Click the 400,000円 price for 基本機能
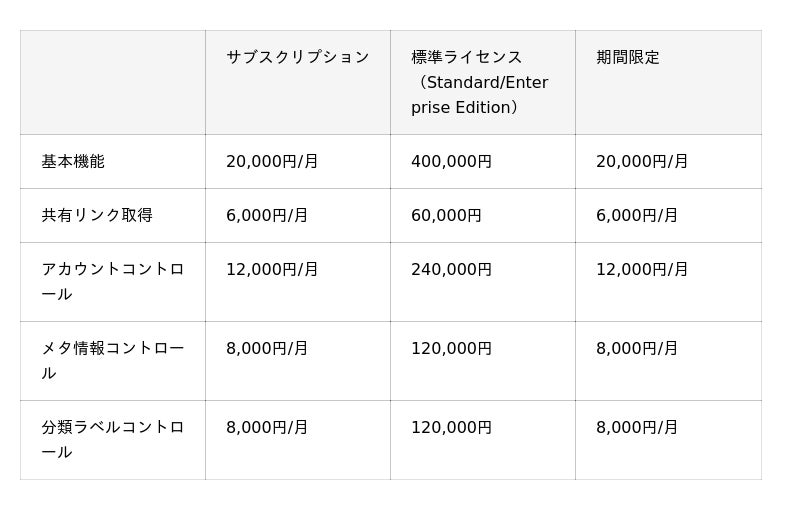The height and width of the screenshot is (510, 800). click(x=451, y=162)
